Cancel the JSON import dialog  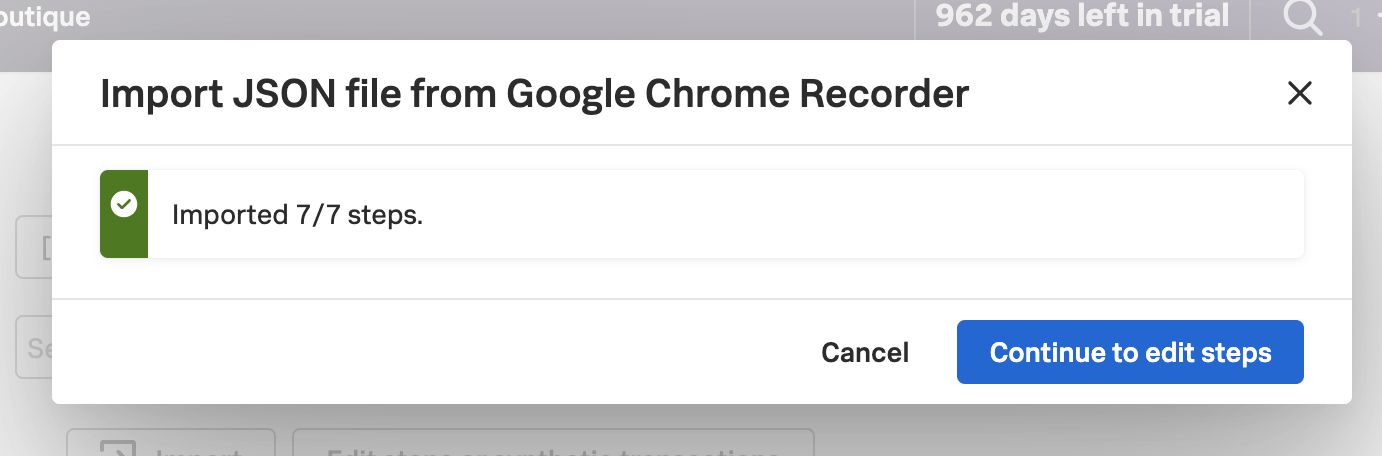coord(864,352)
